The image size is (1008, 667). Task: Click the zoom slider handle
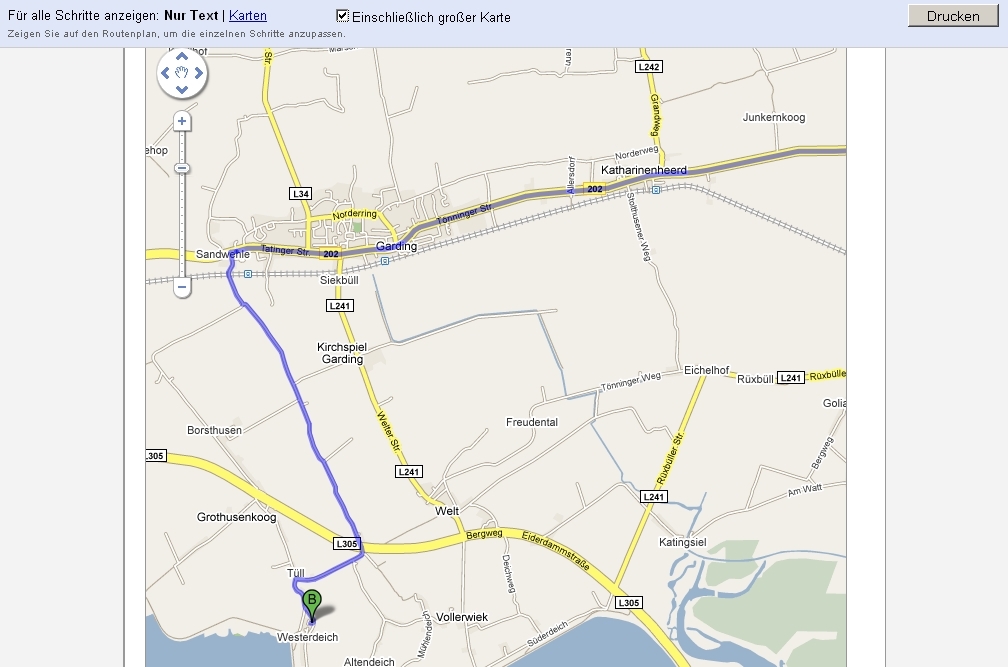click(182, 168)
